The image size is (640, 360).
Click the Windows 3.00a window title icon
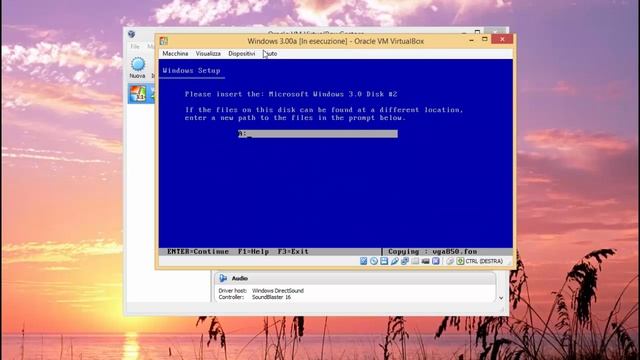coord(164,41)
